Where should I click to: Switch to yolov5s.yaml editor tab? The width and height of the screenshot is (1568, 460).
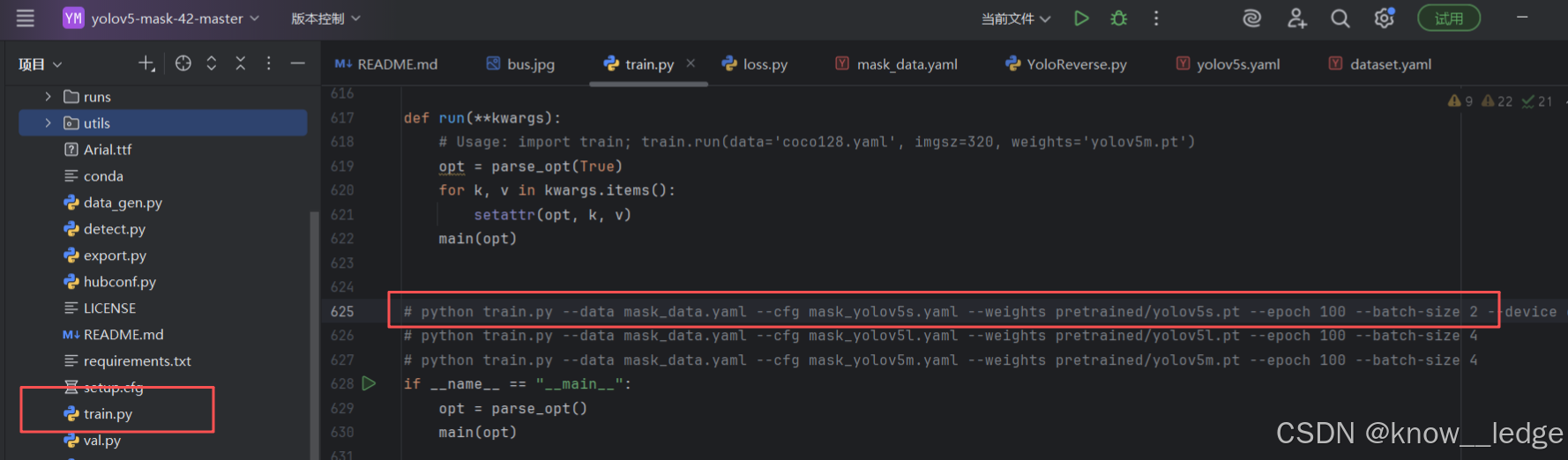pos(1228,64)
